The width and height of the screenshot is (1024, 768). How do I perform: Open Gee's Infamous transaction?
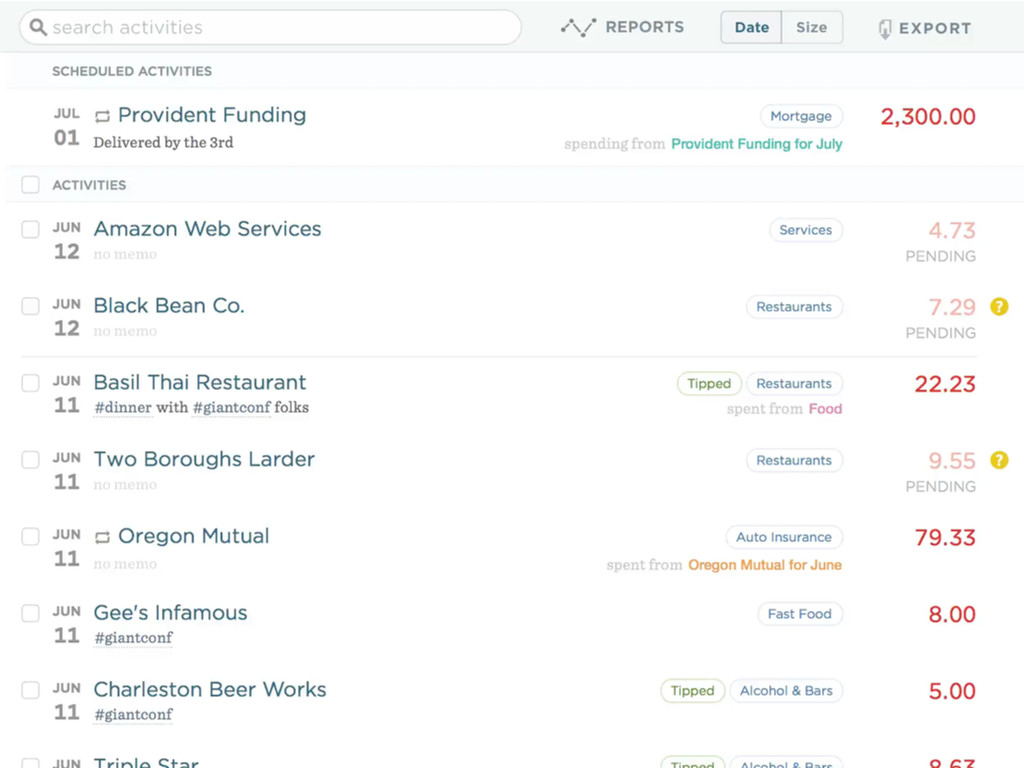pos(170,613)
